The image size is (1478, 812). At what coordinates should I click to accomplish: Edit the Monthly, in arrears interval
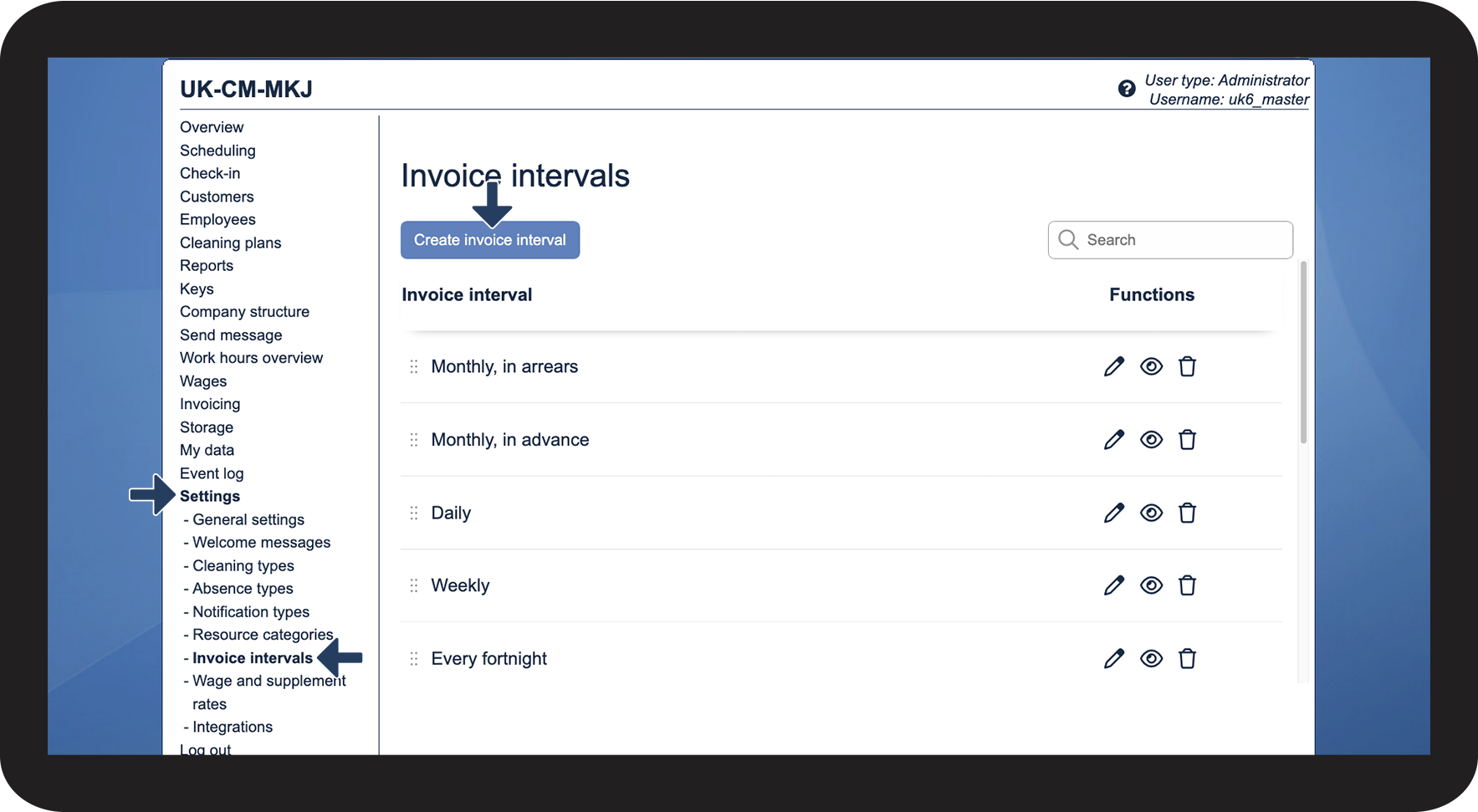pyautogui.click(x=1114, y=366)
